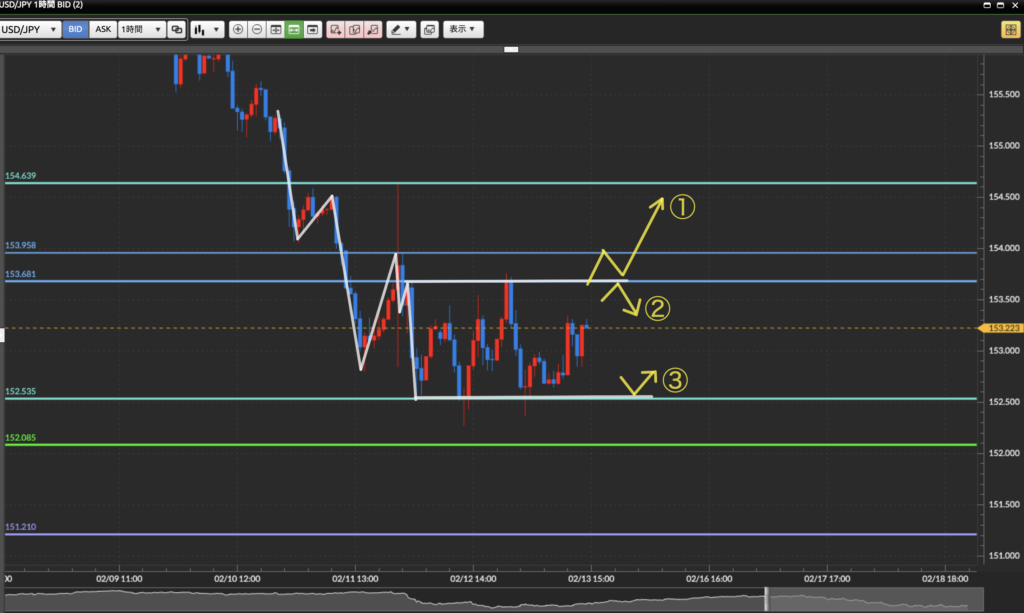Viewport: 1024px width, 613px height.
Task: Open the 1時間 timeframe dropdown
Action: tap(141, 30)
